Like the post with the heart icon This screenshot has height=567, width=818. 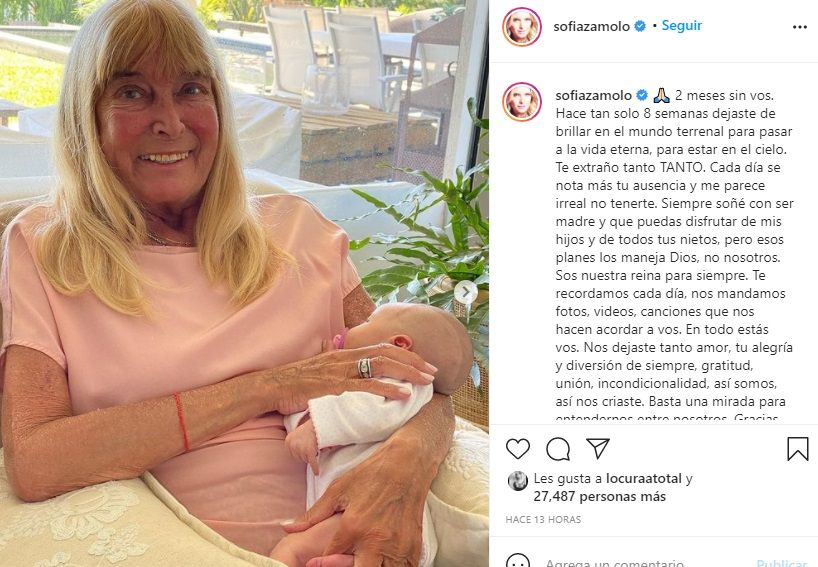(x=518, y=449)
